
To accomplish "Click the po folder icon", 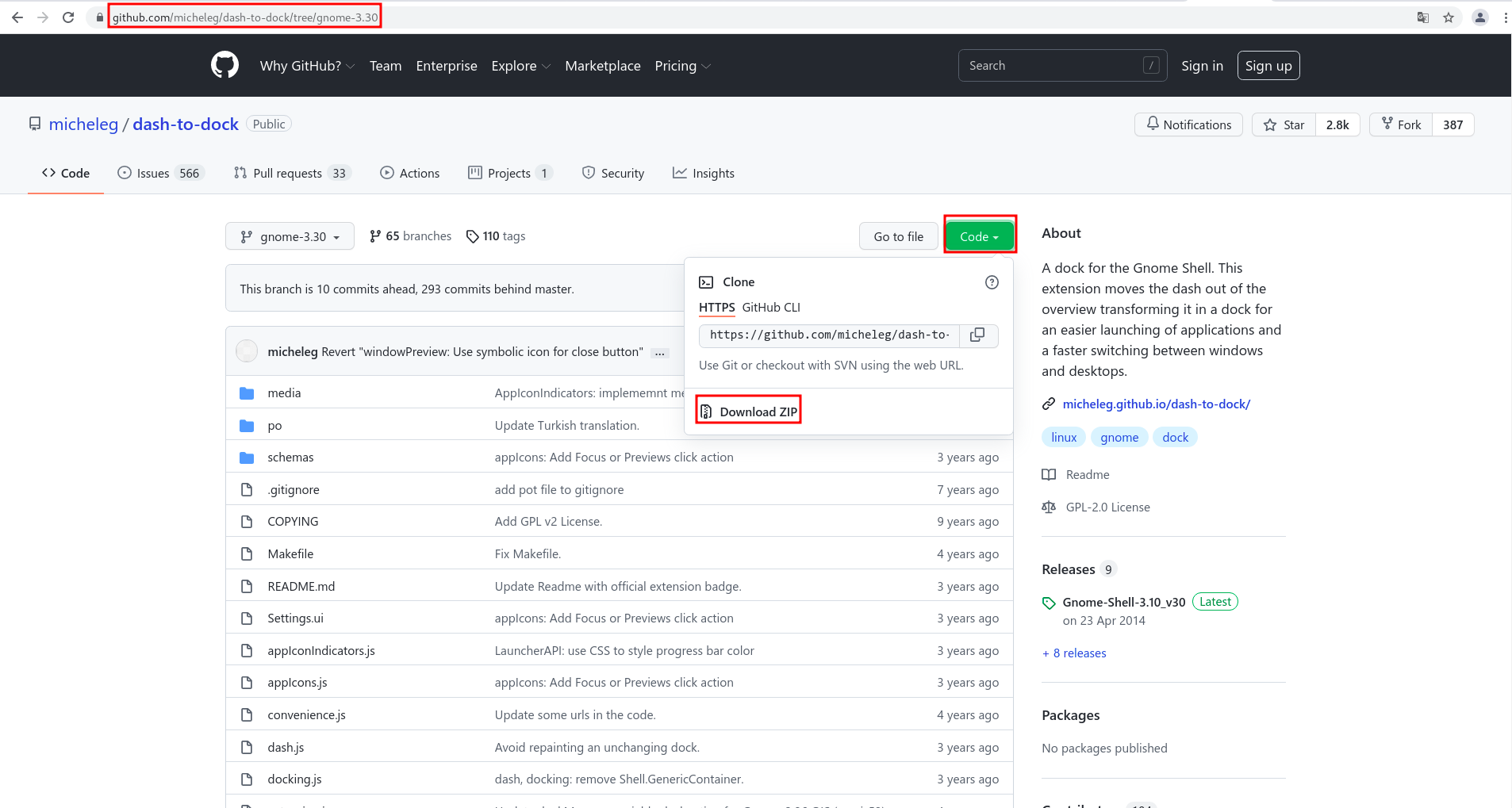I will tap(247, 426).
